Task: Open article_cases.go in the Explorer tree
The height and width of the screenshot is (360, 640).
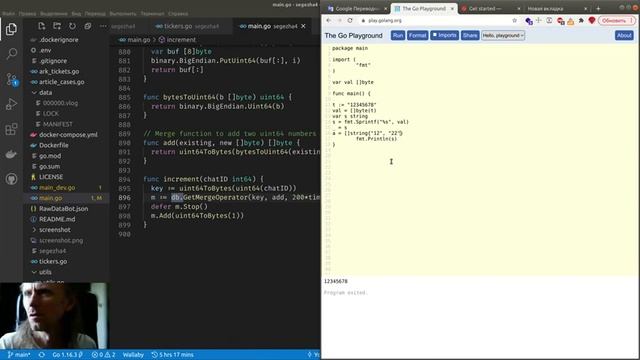Action: pos(62,82)
